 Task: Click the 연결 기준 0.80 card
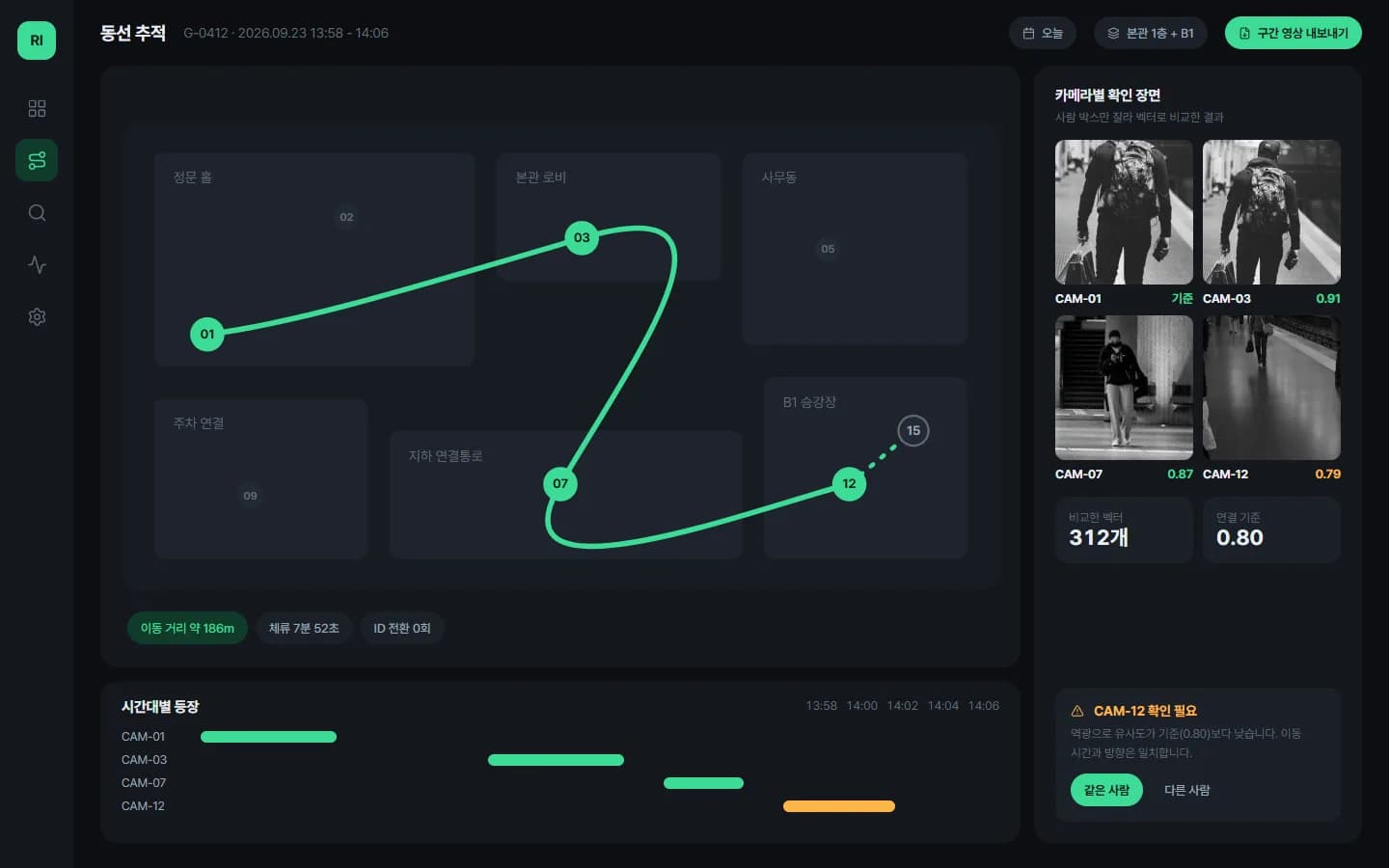[x=1271, y=529]
